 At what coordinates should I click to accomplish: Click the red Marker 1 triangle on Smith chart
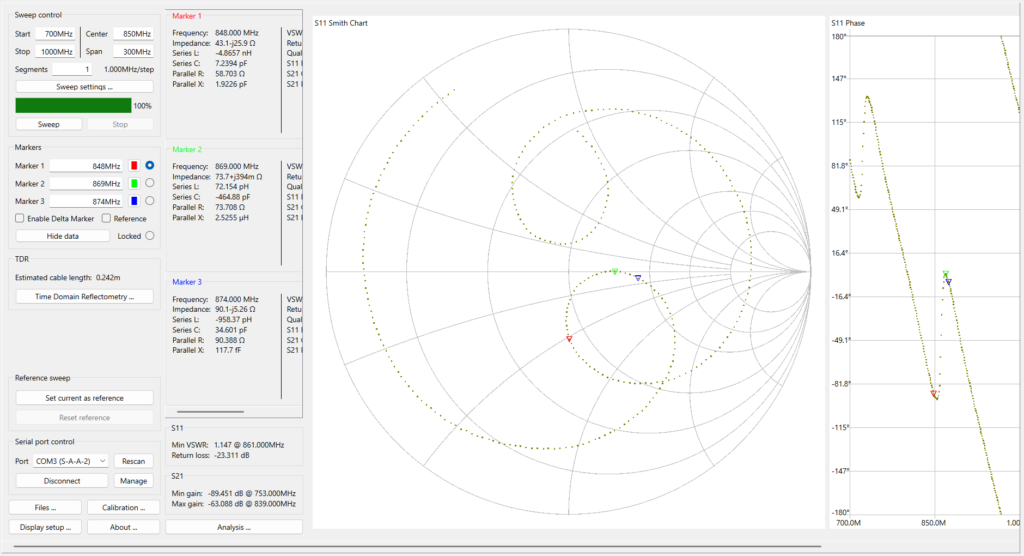[x=569, y=339]
